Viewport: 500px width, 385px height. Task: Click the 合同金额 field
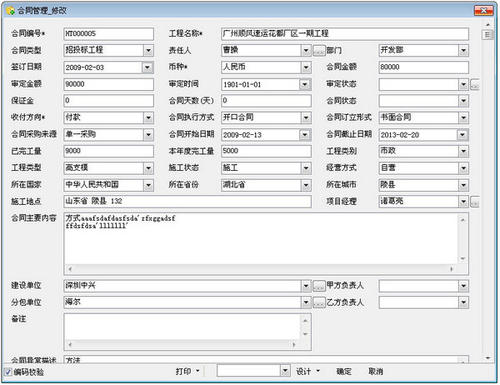coord(424,67)
